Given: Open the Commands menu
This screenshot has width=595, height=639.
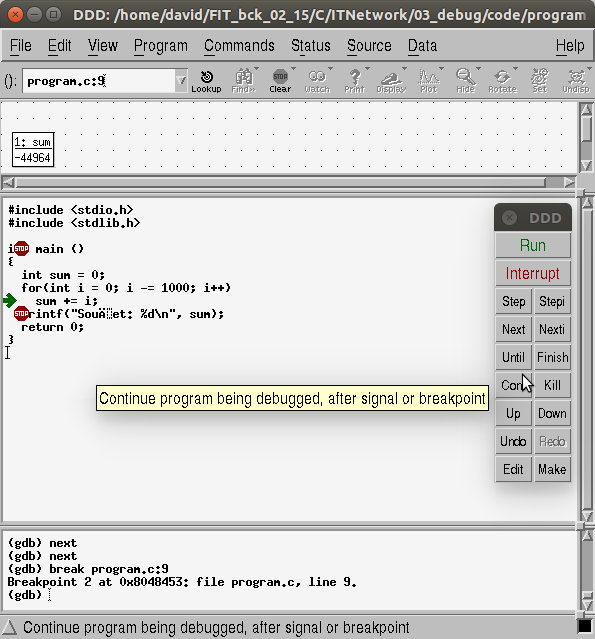Looking at the screenshot, I should [239, 46].
